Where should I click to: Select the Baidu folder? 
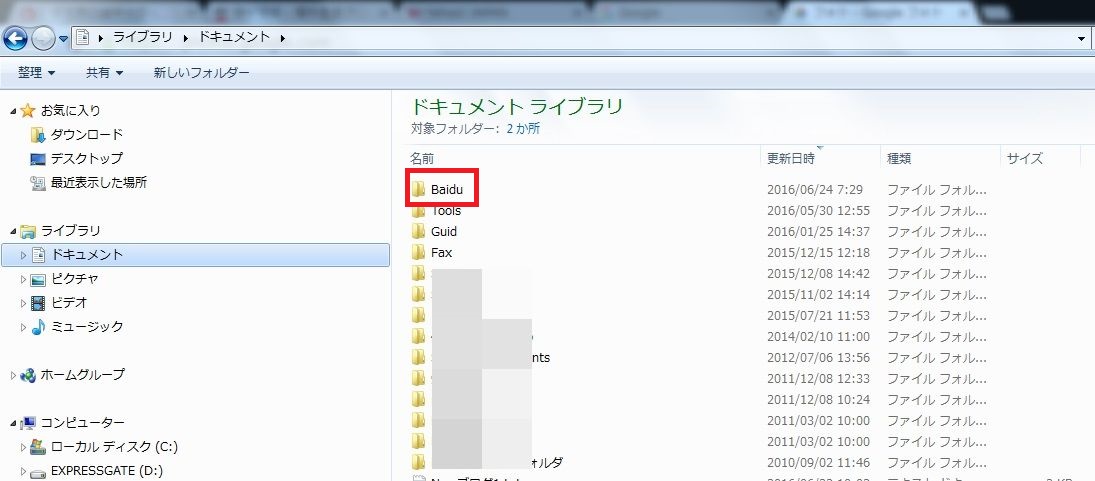pyautogui.click(x=447, y=189)
